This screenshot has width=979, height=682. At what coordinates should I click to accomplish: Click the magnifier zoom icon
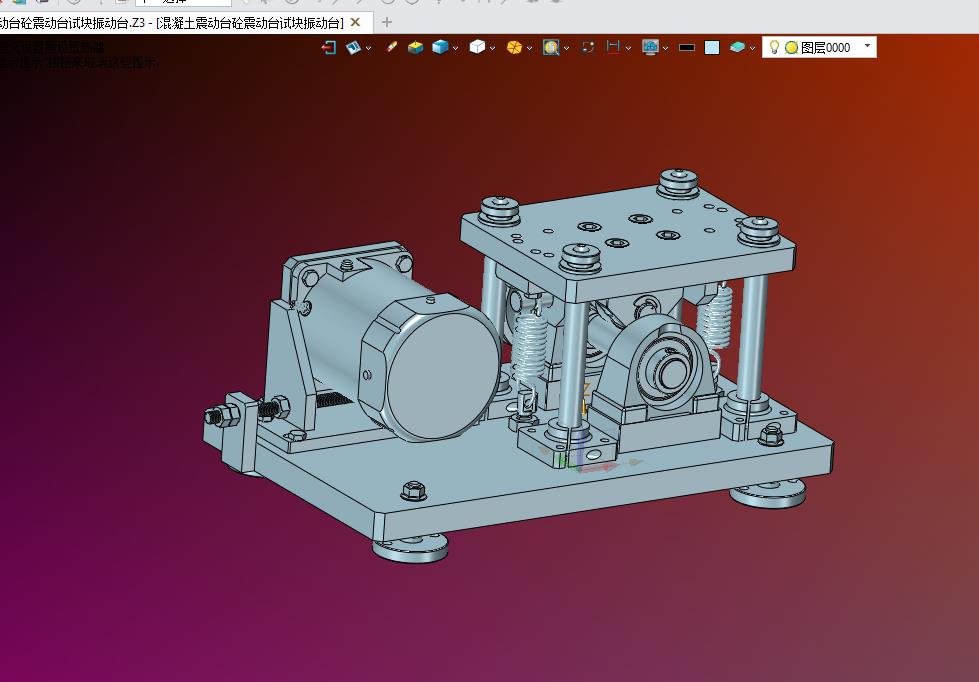[551, 47]
